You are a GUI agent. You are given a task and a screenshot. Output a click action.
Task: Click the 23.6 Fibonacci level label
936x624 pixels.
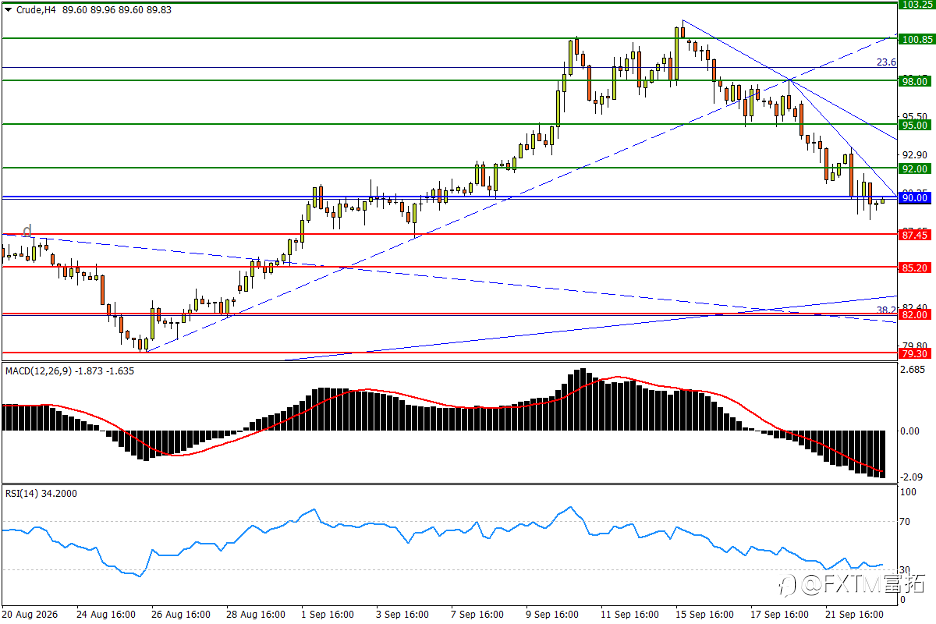886,62
